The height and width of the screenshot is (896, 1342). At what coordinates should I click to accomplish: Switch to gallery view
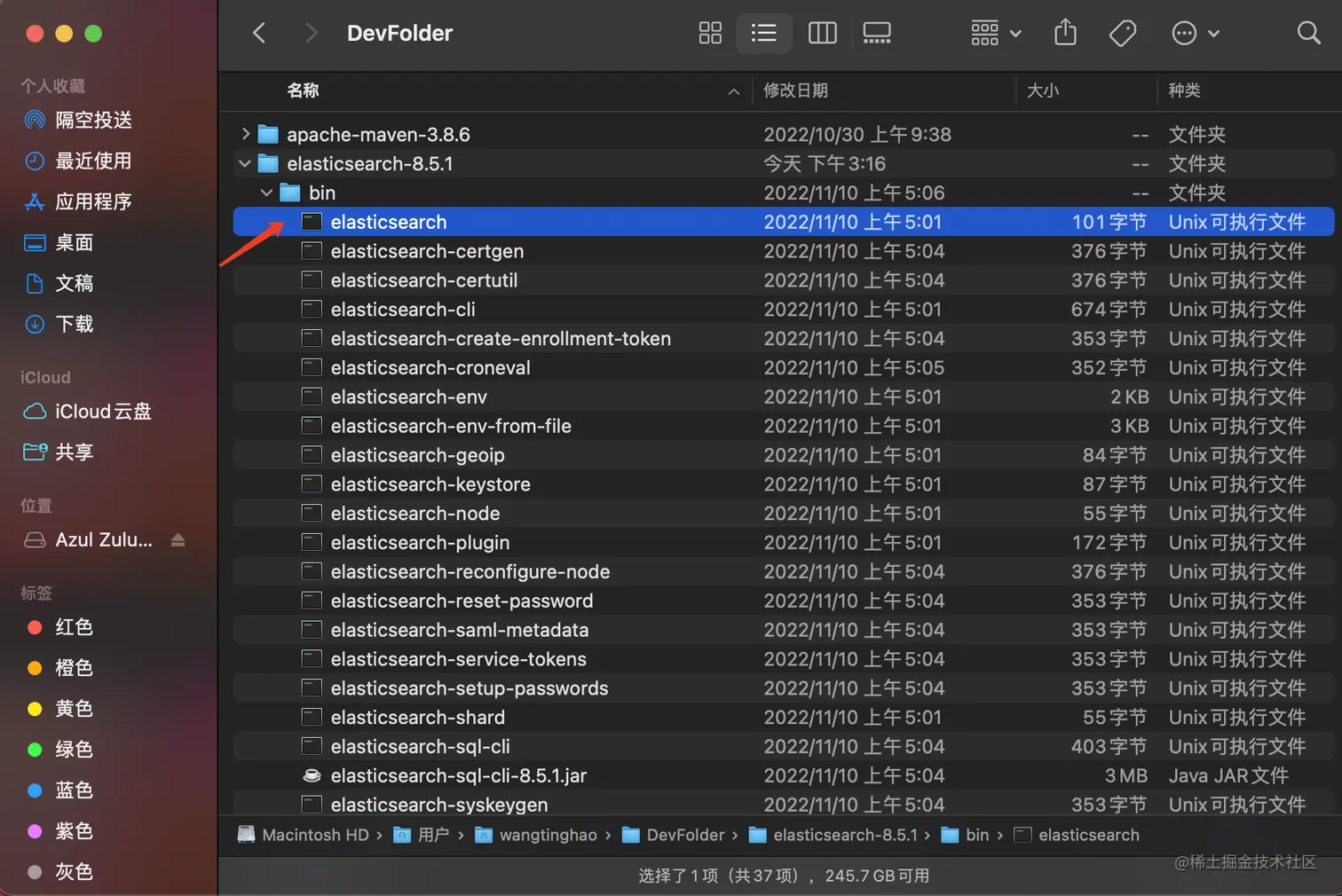[x=876, y=34]
